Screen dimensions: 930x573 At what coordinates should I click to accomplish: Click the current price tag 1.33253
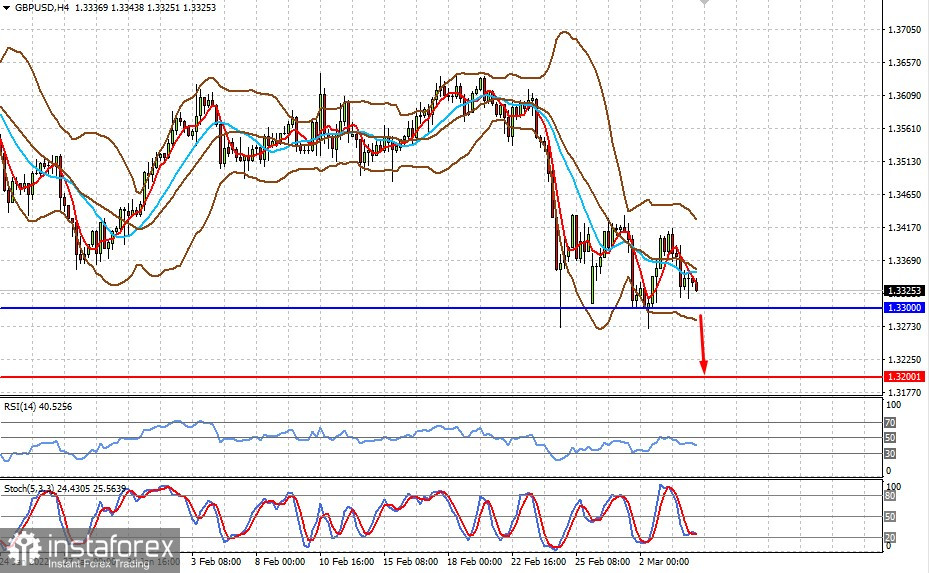click(x=903, y=291)
